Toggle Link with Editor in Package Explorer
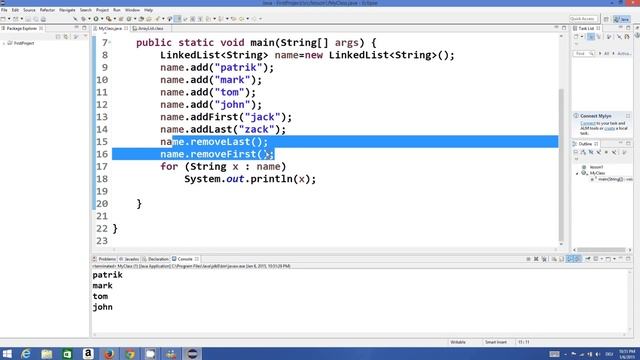 (66, 37)
